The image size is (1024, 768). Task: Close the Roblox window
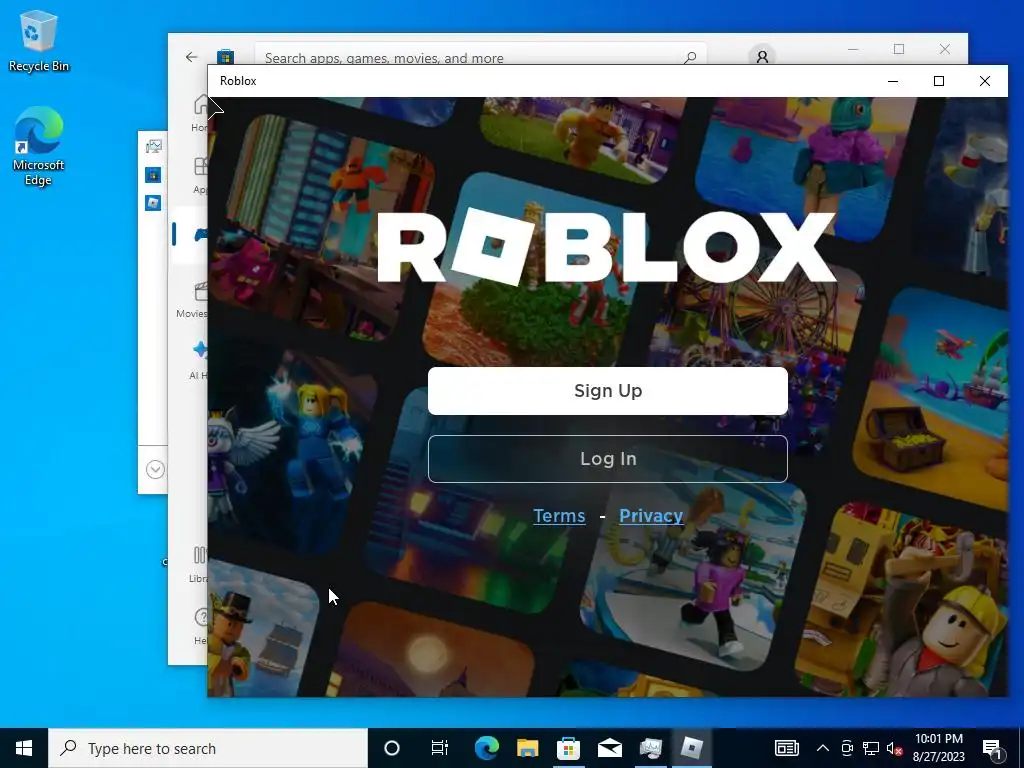pos(985,81)
